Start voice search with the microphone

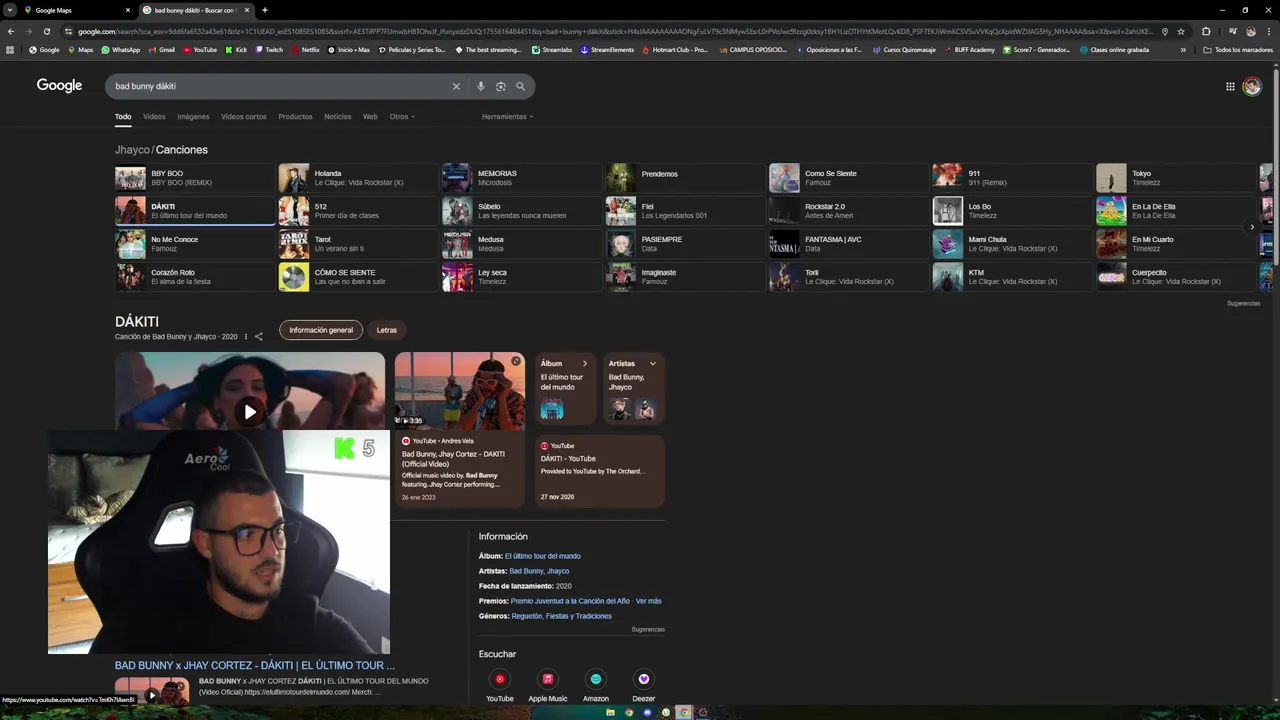point(481,87)
